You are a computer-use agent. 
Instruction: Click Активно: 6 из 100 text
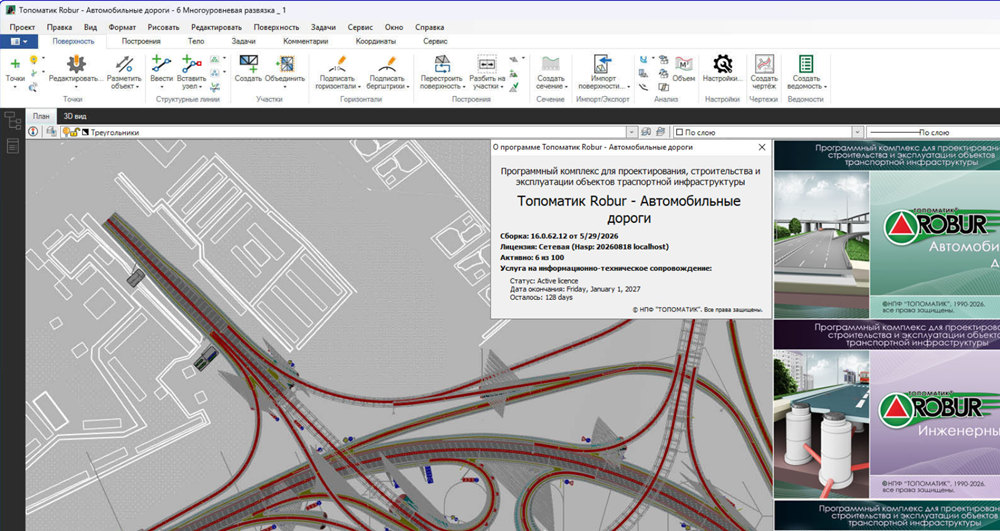(x=530, y=257)
